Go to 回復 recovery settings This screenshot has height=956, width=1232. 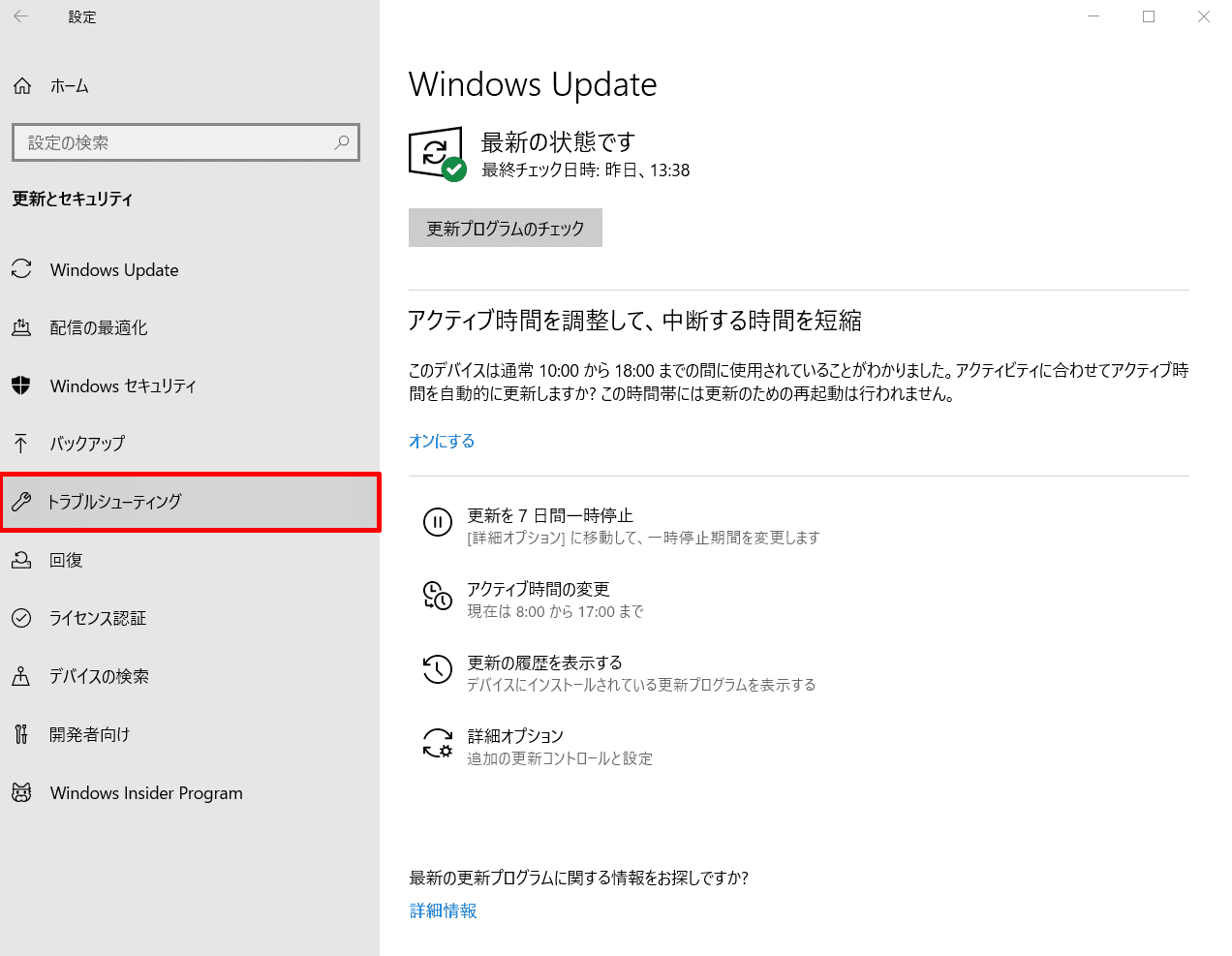click(x=66, y=560)
